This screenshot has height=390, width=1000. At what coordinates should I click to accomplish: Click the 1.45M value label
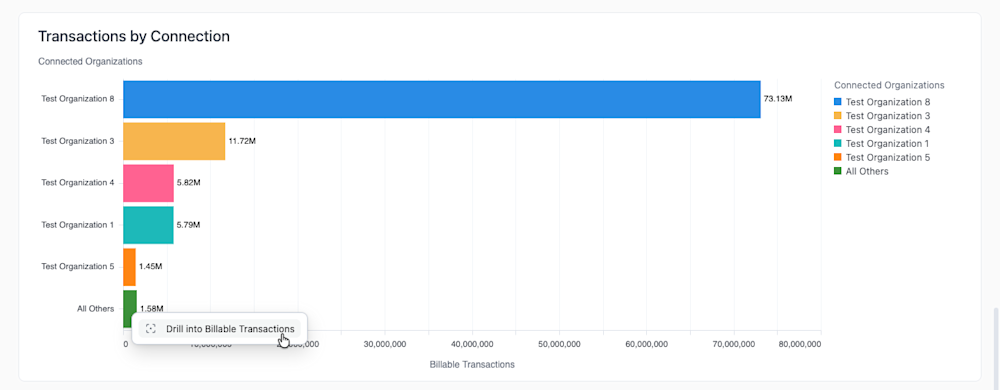(151, 266)
